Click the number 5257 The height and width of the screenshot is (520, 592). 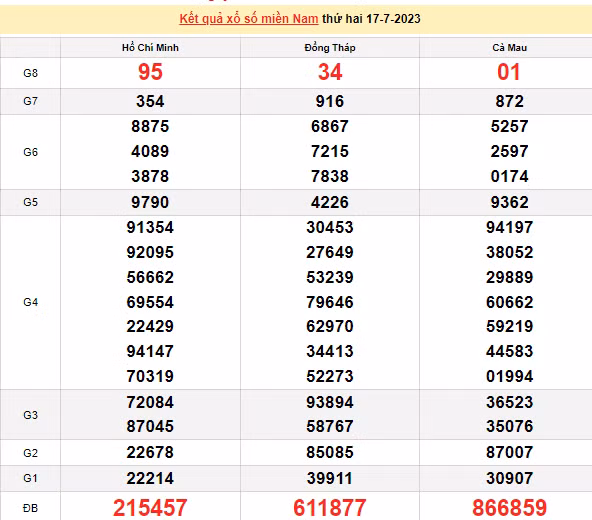pyautogui.click(x=510, y=126)
